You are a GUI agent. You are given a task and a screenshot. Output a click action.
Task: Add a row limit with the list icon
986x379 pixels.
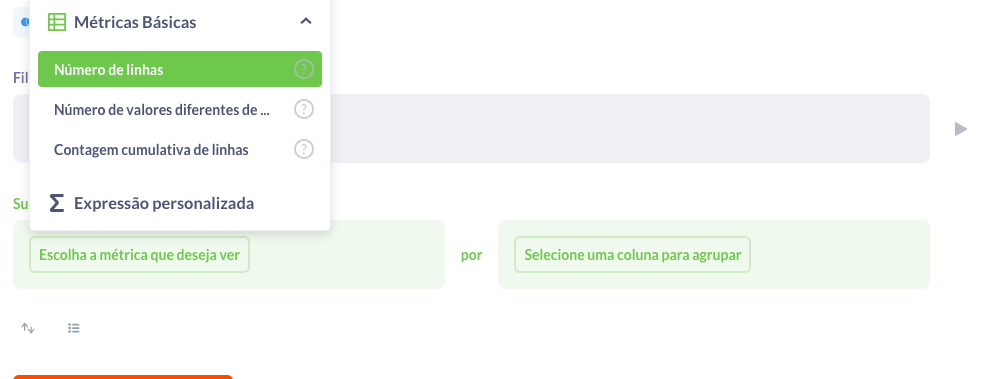click(x=74, y=328)
